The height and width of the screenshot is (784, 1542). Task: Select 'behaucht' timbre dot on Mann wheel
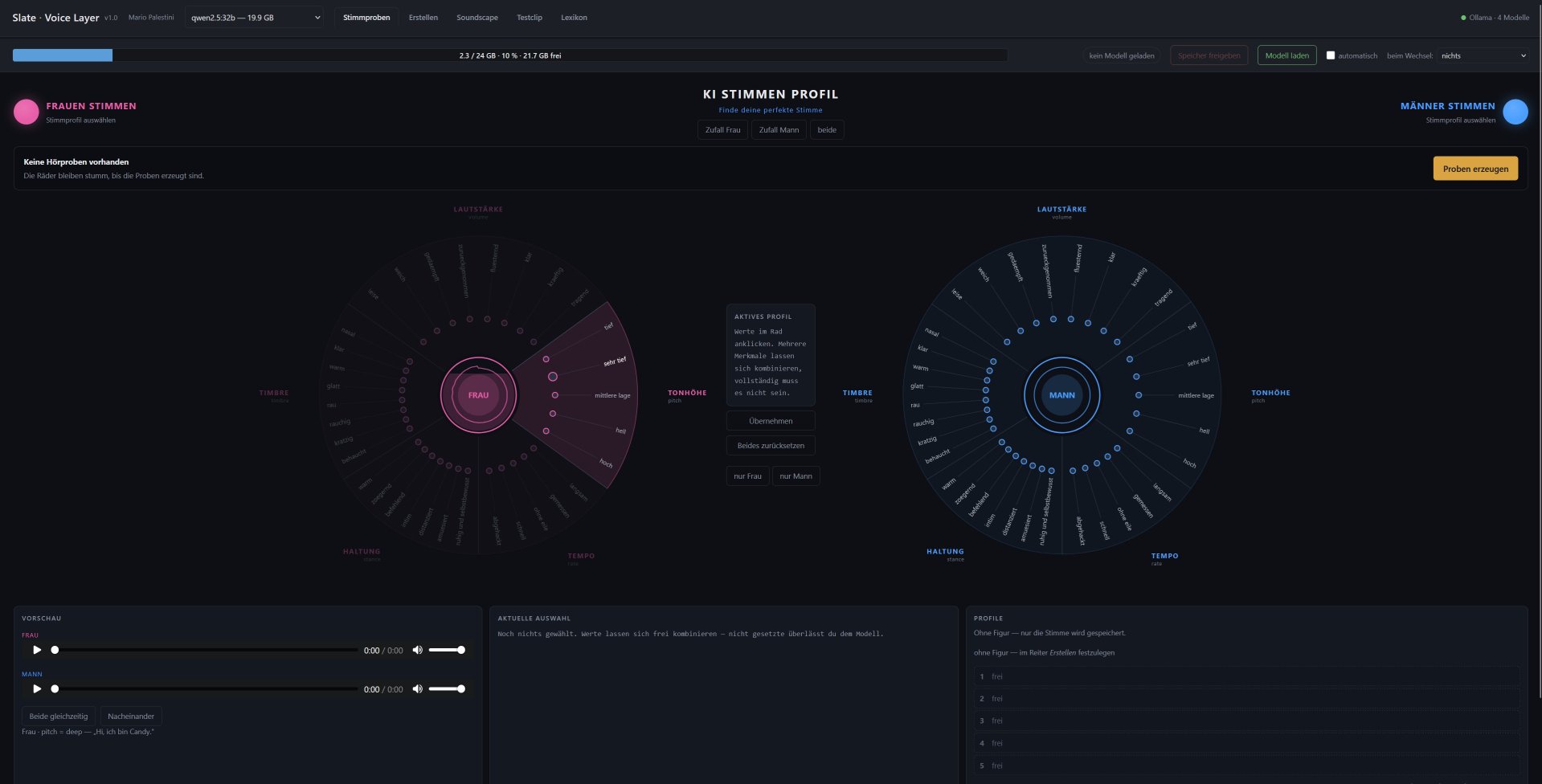994,429
